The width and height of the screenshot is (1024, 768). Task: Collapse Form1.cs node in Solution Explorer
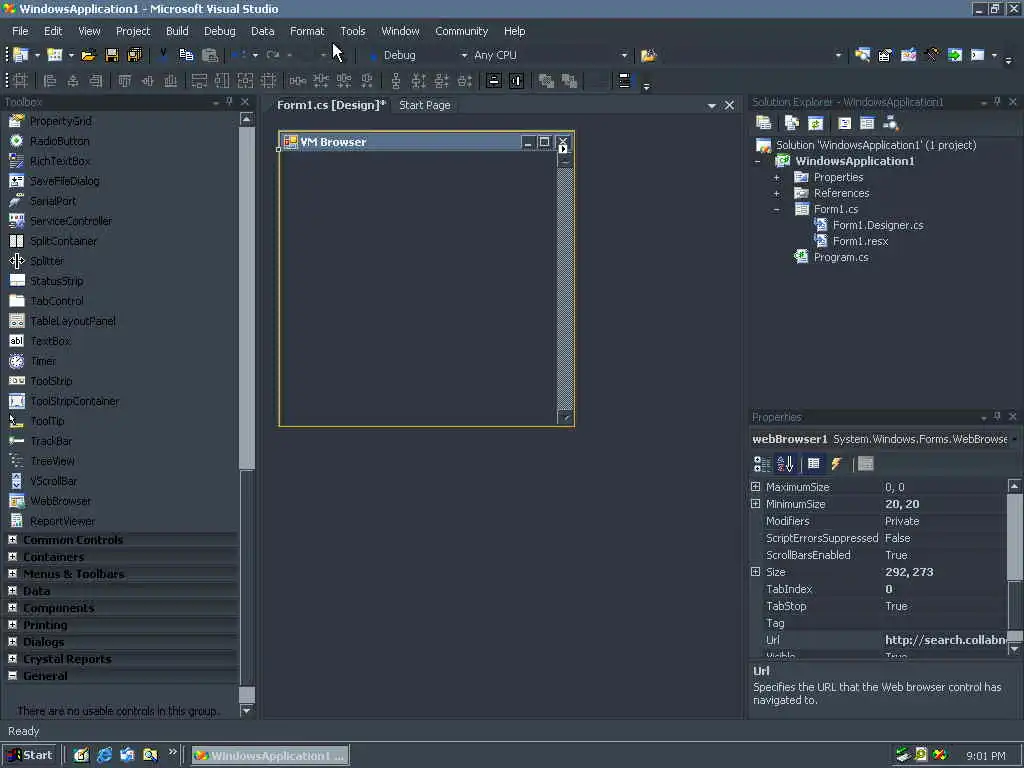click(x=776, y=210)
